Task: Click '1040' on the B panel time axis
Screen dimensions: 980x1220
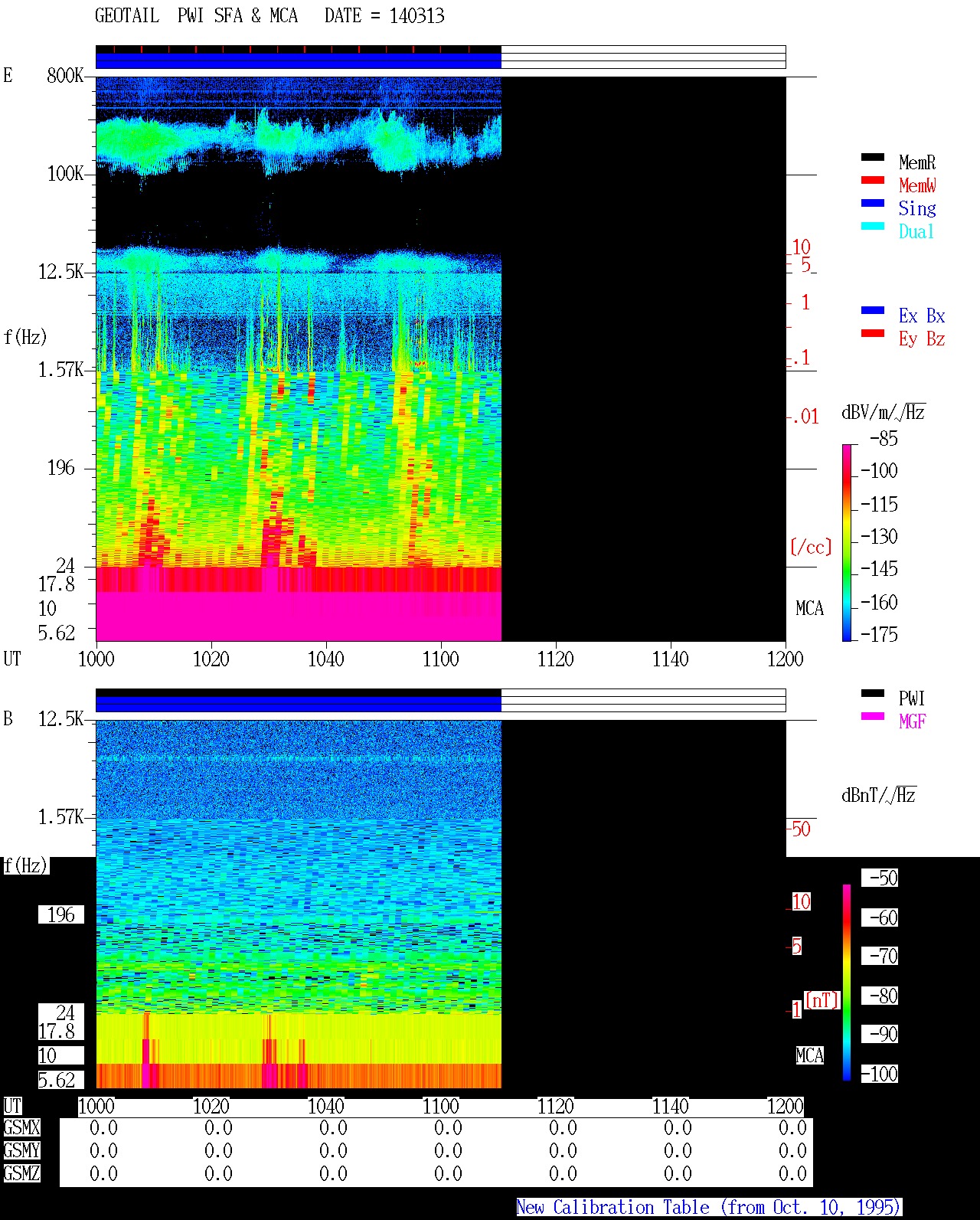Action: tap(325, 1106)
